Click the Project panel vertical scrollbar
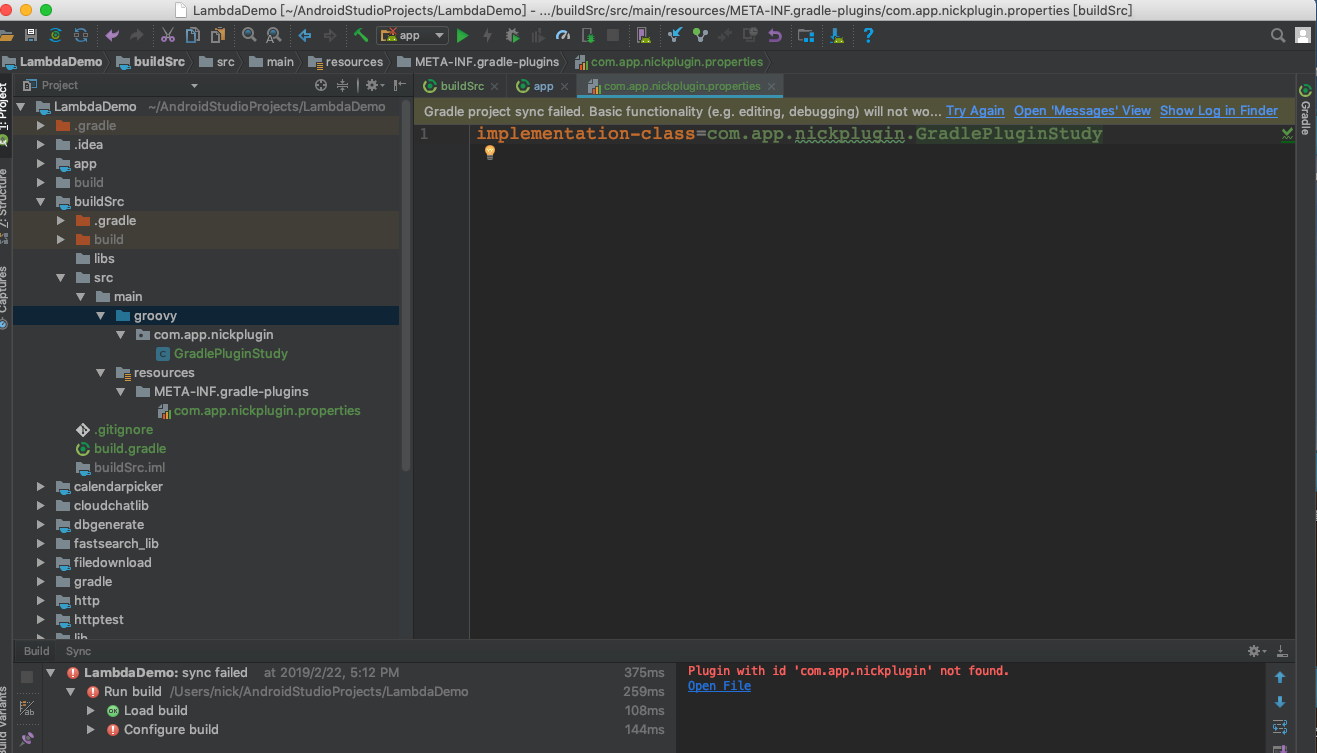The image size is (1317, 753). 405,285
